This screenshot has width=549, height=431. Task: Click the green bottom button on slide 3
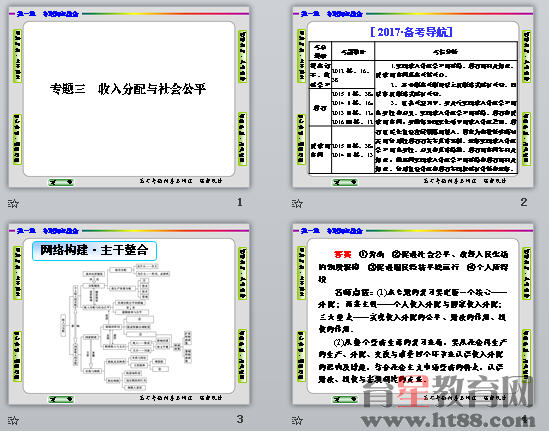[61, 399]
